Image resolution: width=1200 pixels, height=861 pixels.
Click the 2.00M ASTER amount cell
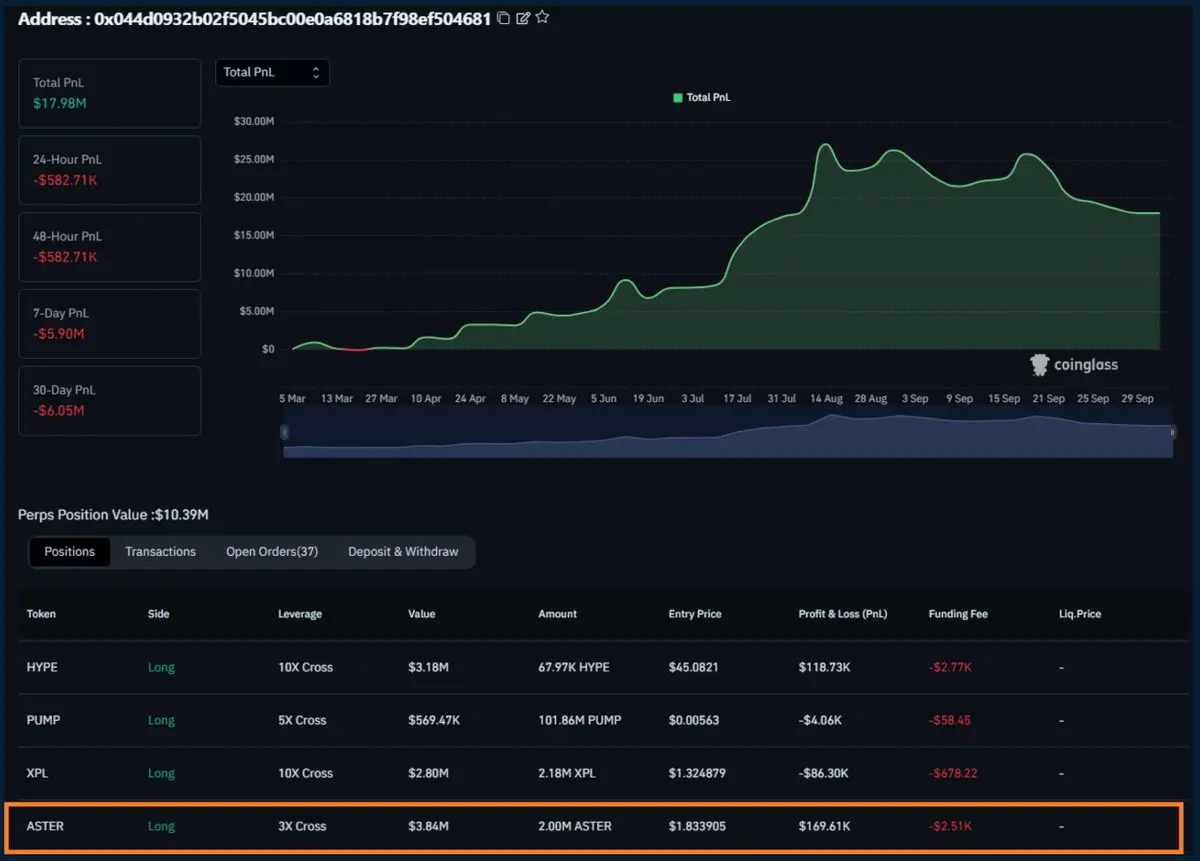tap(575, 826)
